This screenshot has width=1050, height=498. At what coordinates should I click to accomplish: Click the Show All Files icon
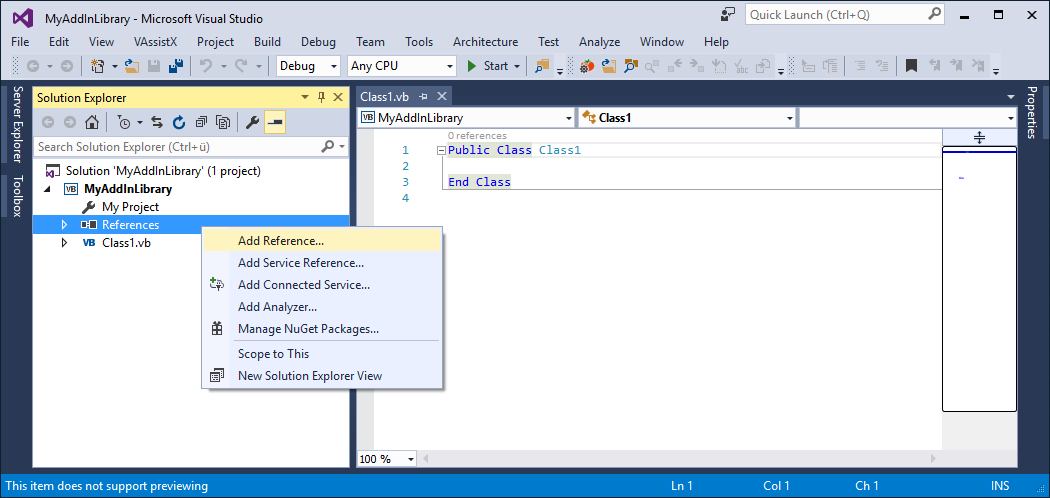click(x=223, y=122)
